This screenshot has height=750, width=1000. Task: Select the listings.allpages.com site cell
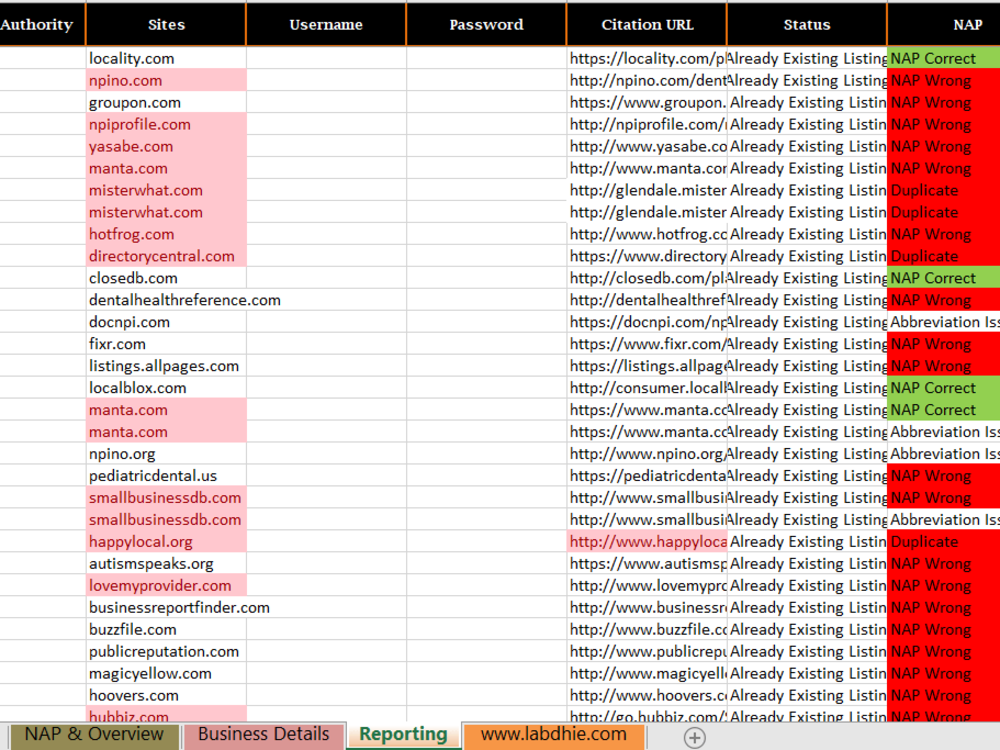click(166, 366)
